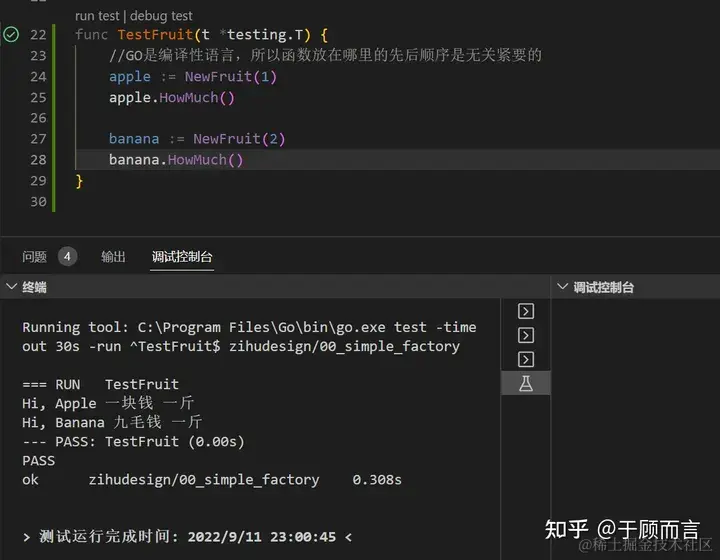
Task: Open the 问题 problems tab
Action: (34, 257)
